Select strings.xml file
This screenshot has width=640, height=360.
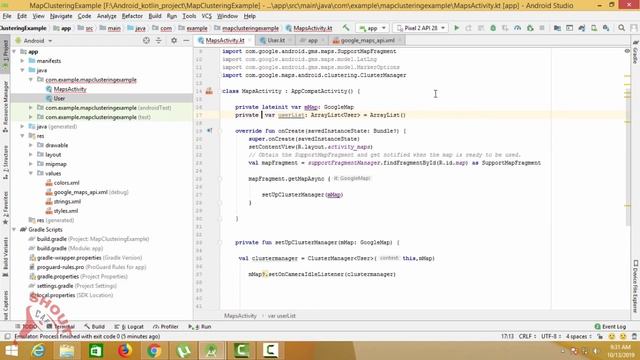coord(67,202)
